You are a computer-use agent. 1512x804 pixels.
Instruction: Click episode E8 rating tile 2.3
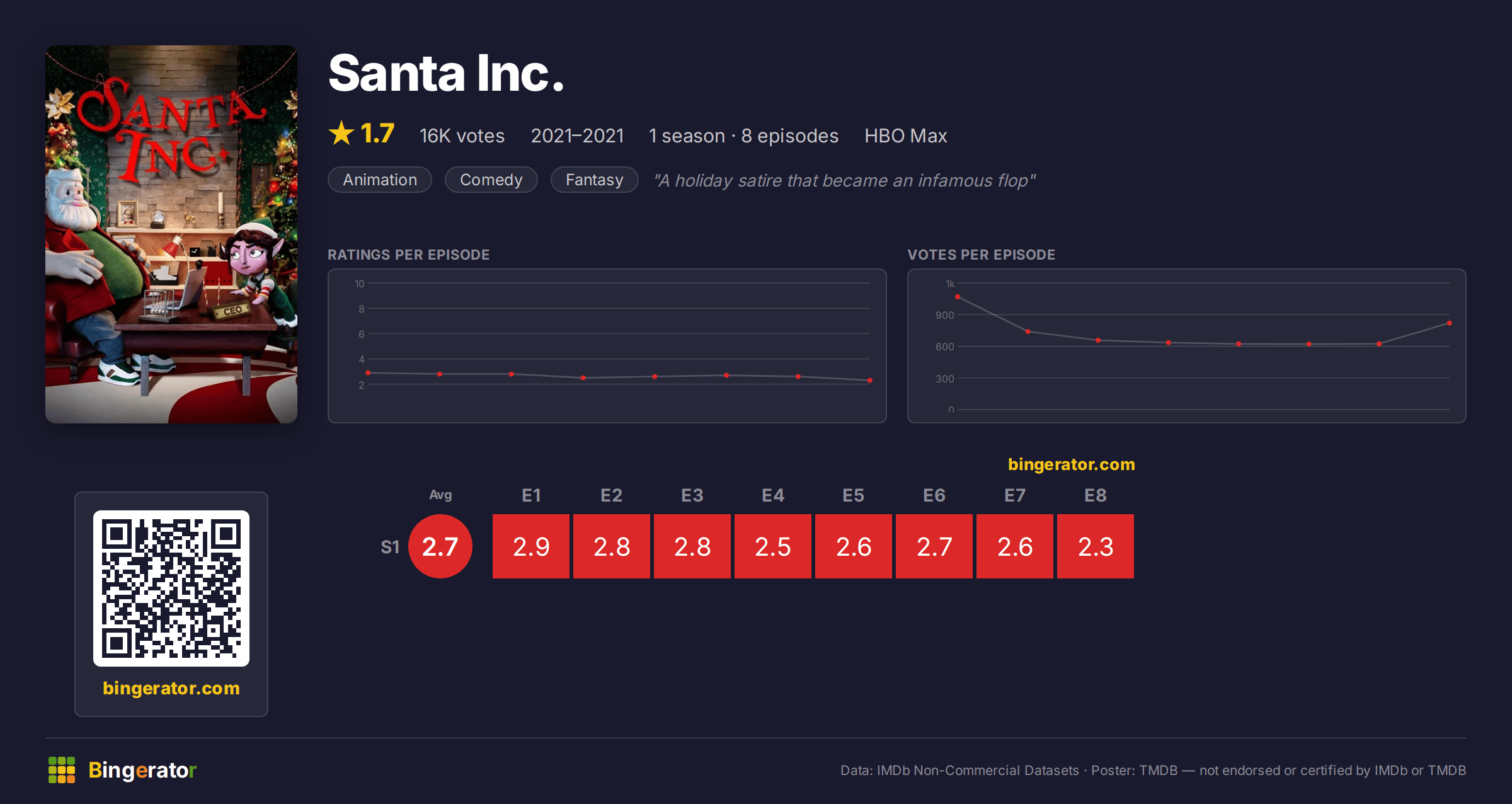(1096, 546)
